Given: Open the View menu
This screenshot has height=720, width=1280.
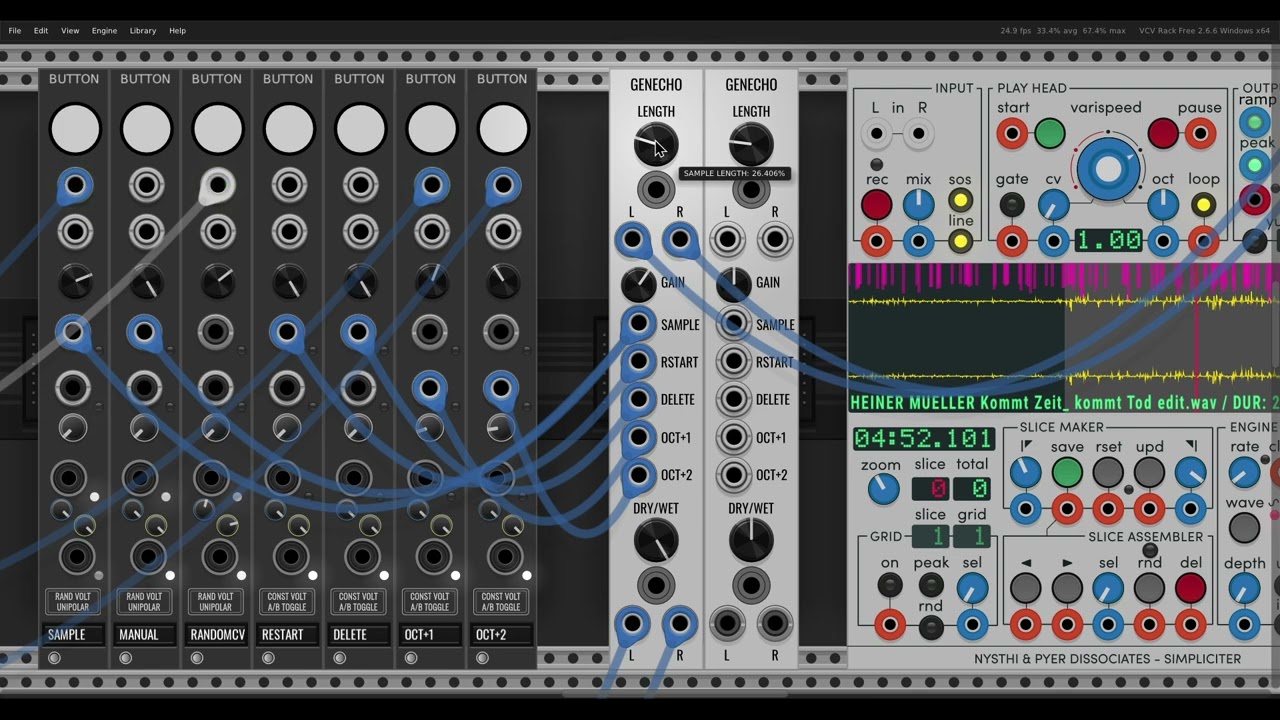Looking at the screenshot, I should 70,31.
